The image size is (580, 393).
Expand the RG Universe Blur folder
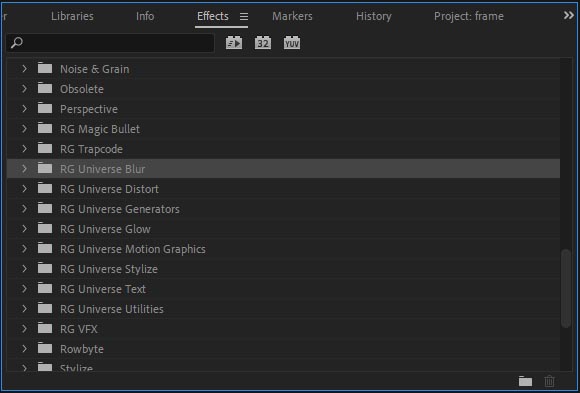click(24, 169)
